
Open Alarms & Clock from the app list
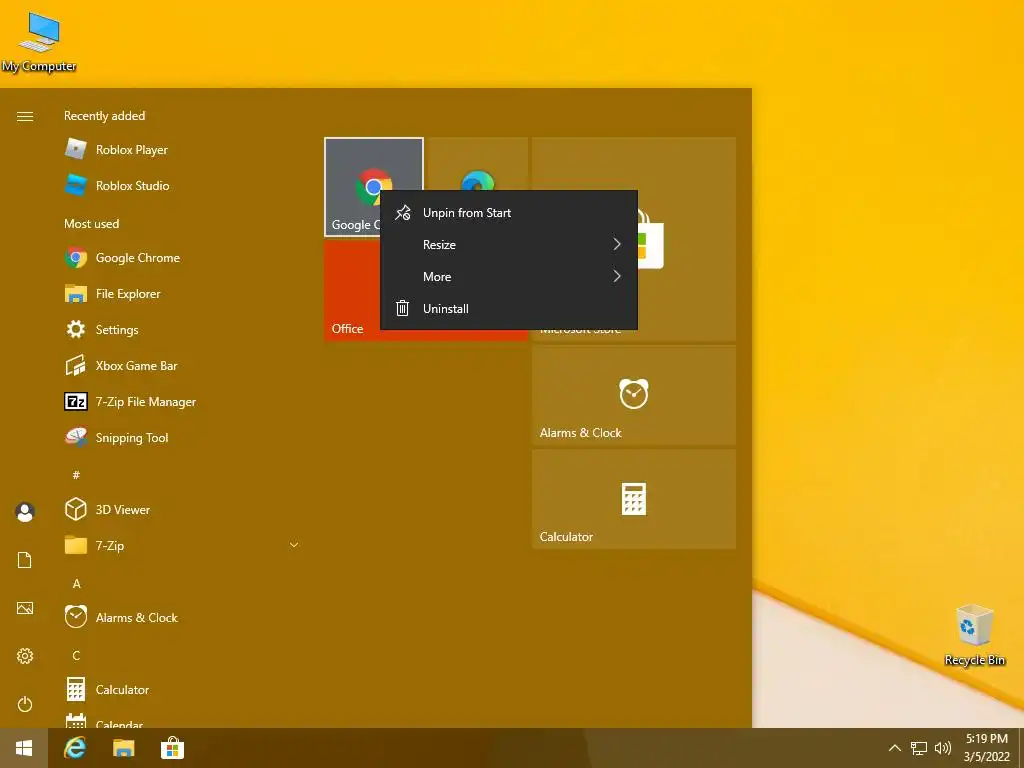coord(183,617)
